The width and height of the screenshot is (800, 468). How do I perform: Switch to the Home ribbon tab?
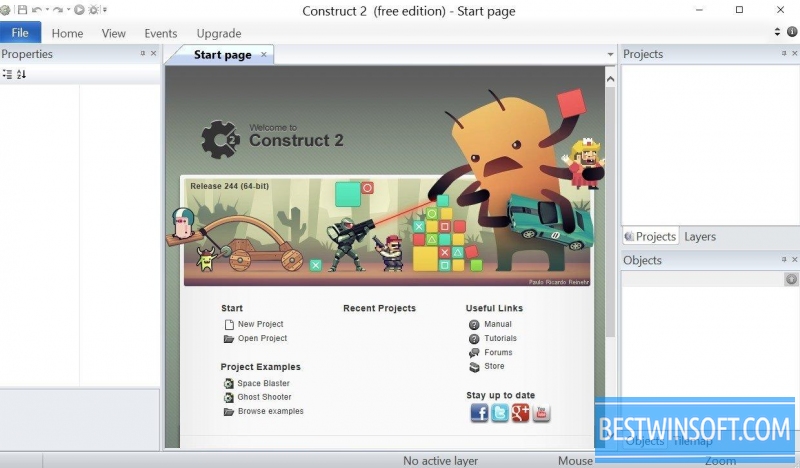(x=67, y=33)
